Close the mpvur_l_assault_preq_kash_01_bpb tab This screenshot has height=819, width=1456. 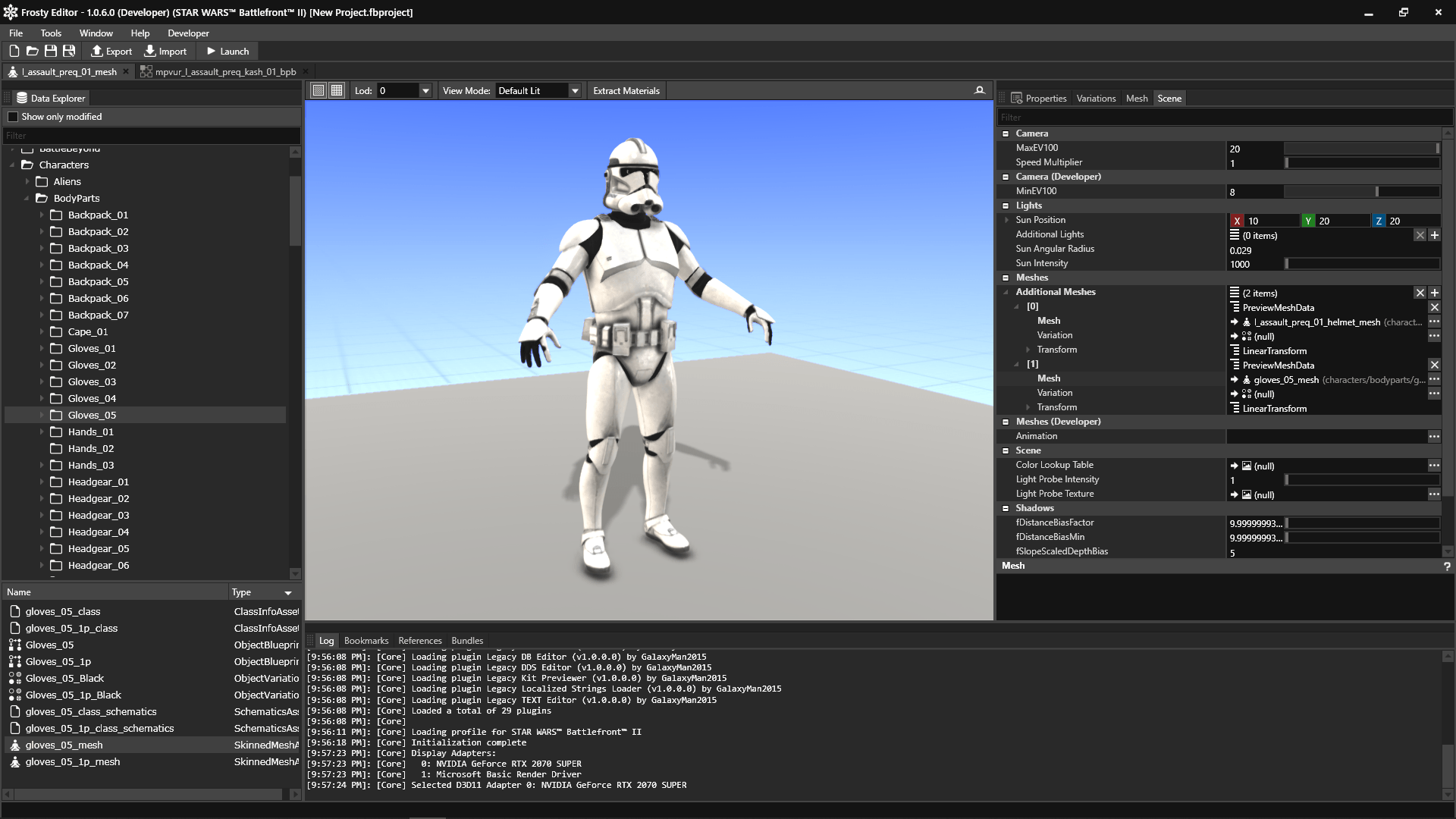(x=306, y=71)
